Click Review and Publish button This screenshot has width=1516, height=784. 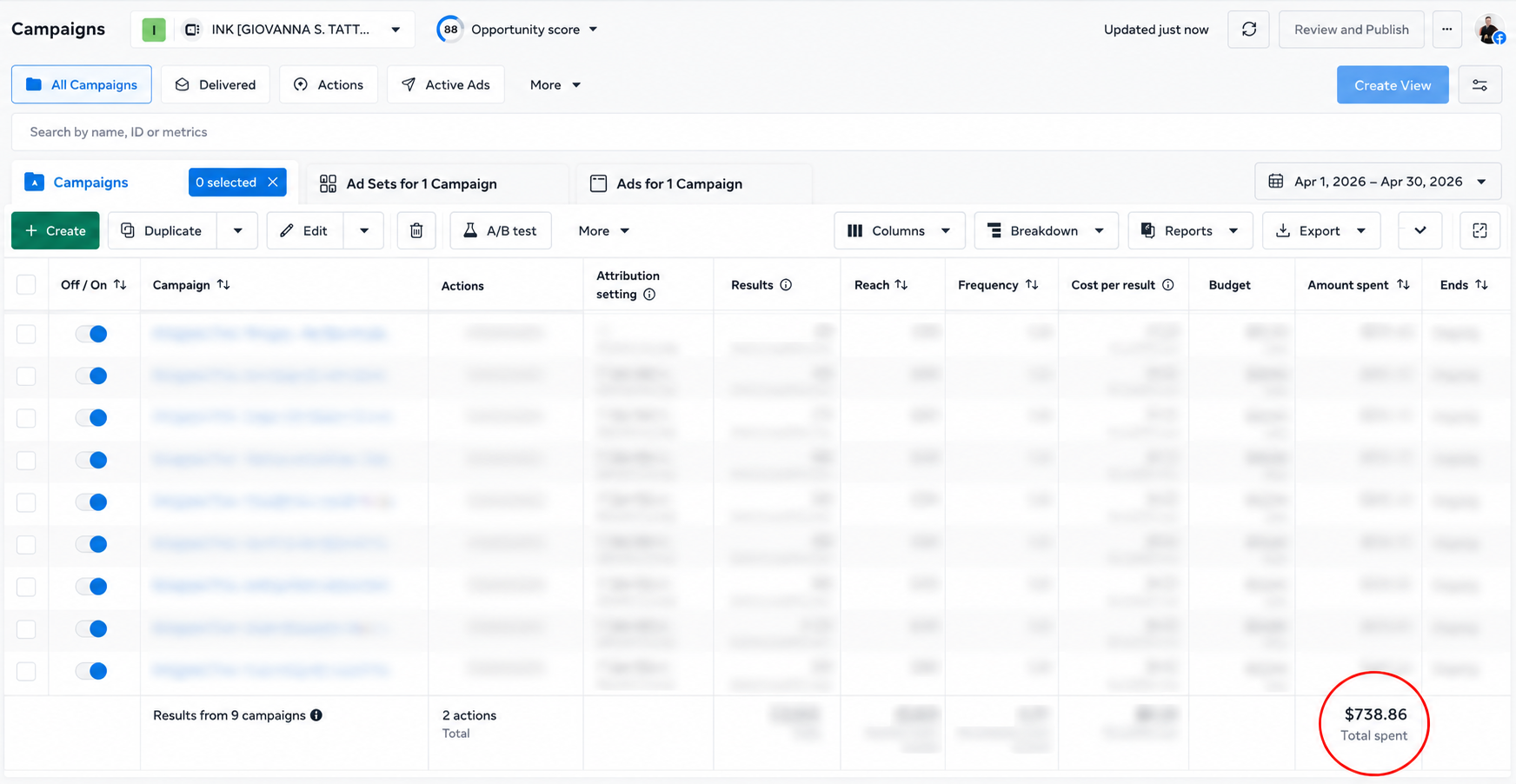tap(1351, 30)
